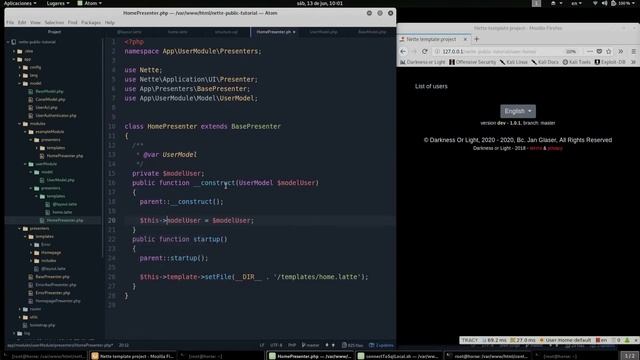The width and height of the screenshot is (640, 360).
Task: Click master git branch in status bar
Action: [310, 345]
